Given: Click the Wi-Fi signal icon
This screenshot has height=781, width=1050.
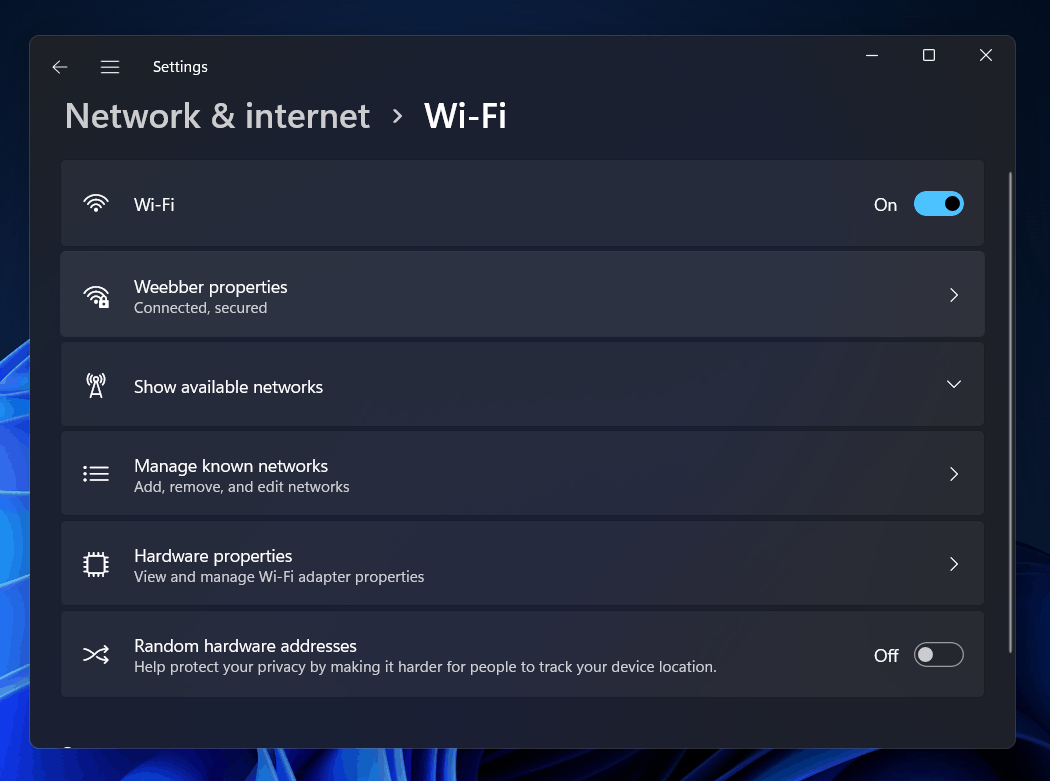Looking at the screenshot, I should click(x=96, y=204).
